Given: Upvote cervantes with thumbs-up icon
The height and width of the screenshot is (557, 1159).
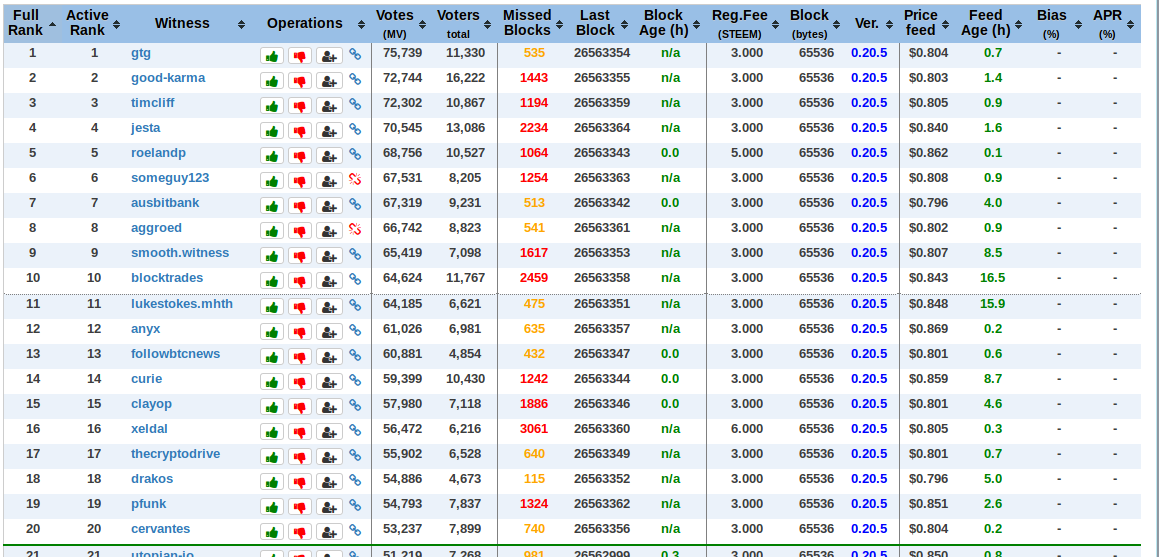Looking at the screenshot, I should pos(272,532).
